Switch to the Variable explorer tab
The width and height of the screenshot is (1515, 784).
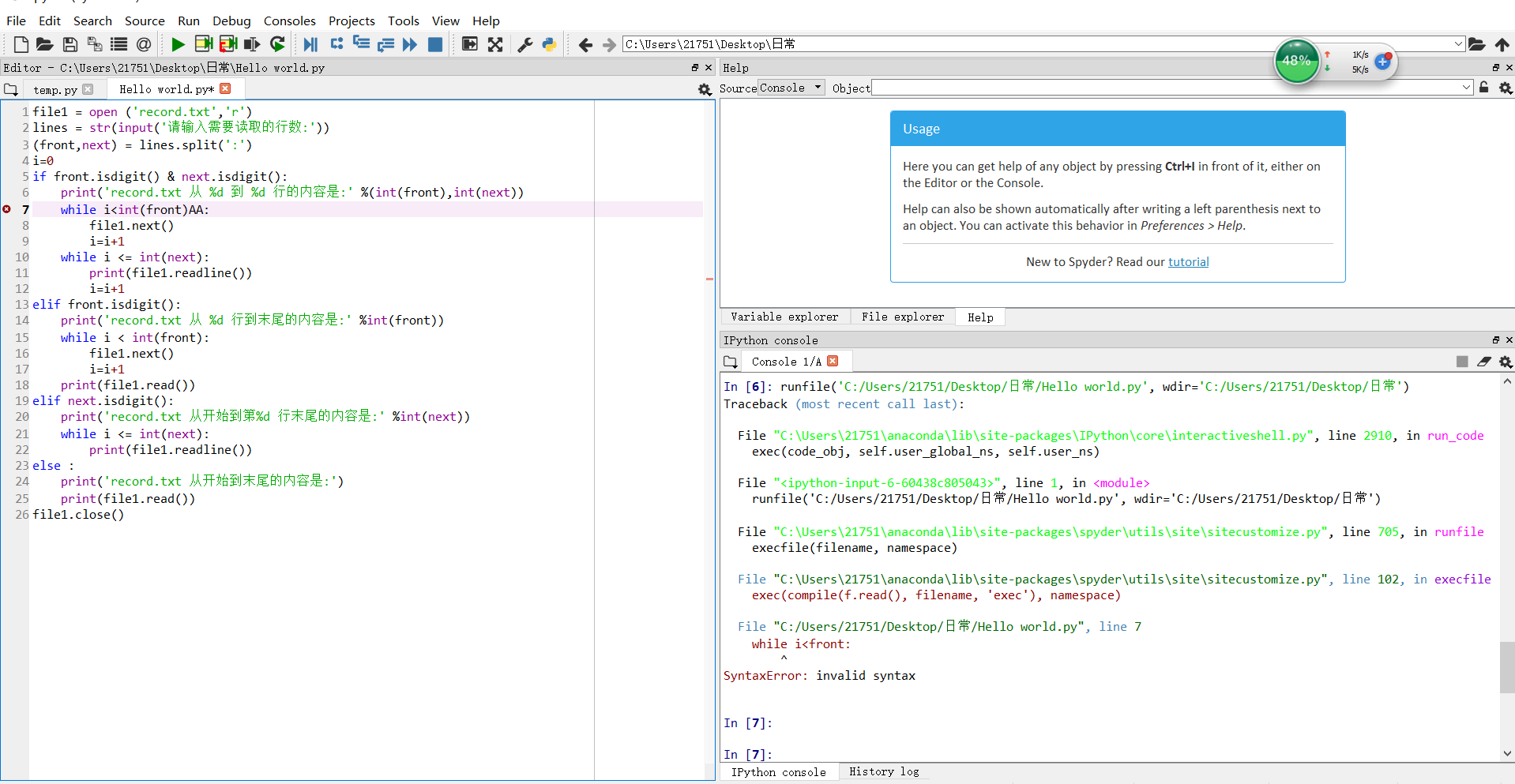pyautogui.click(x=784, y=317)
